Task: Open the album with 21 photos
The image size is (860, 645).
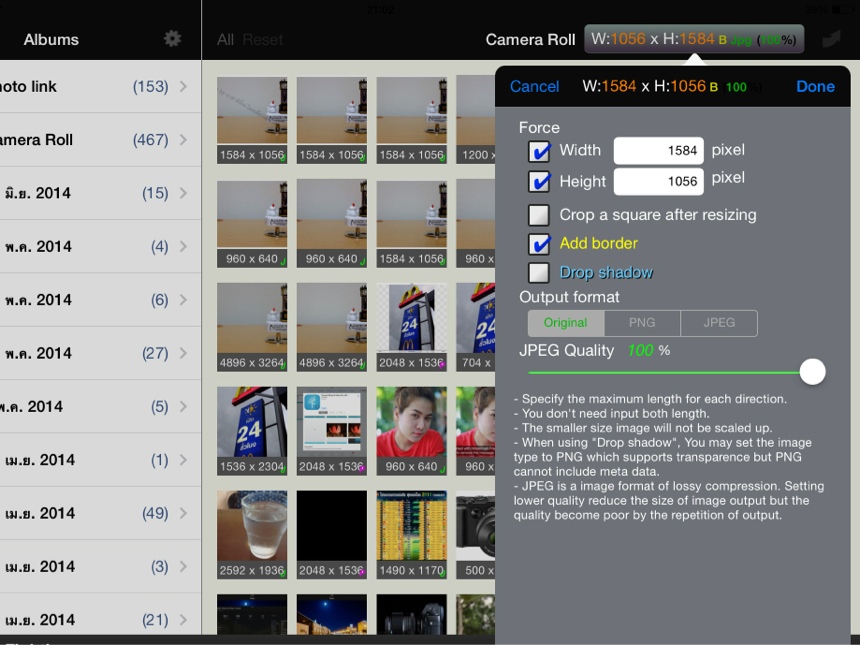Action: click(x=100, y=620)
